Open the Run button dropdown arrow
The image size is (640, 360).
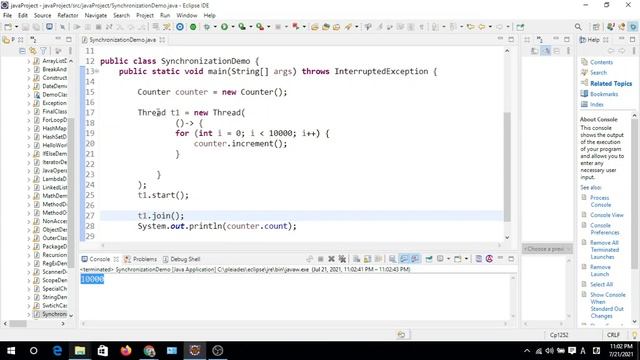(233, 27)
